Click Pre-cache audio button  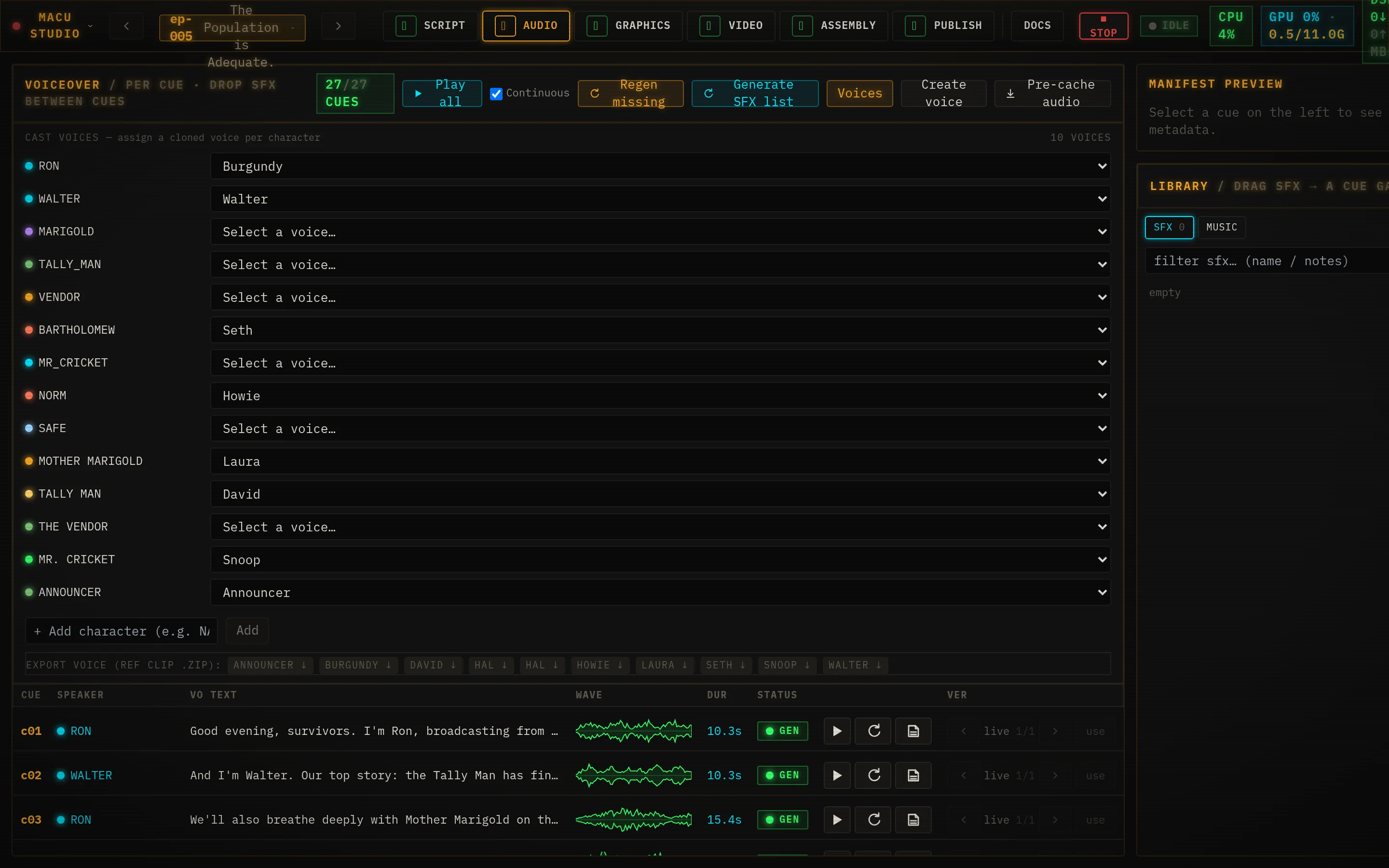(x=1052, y=93)
